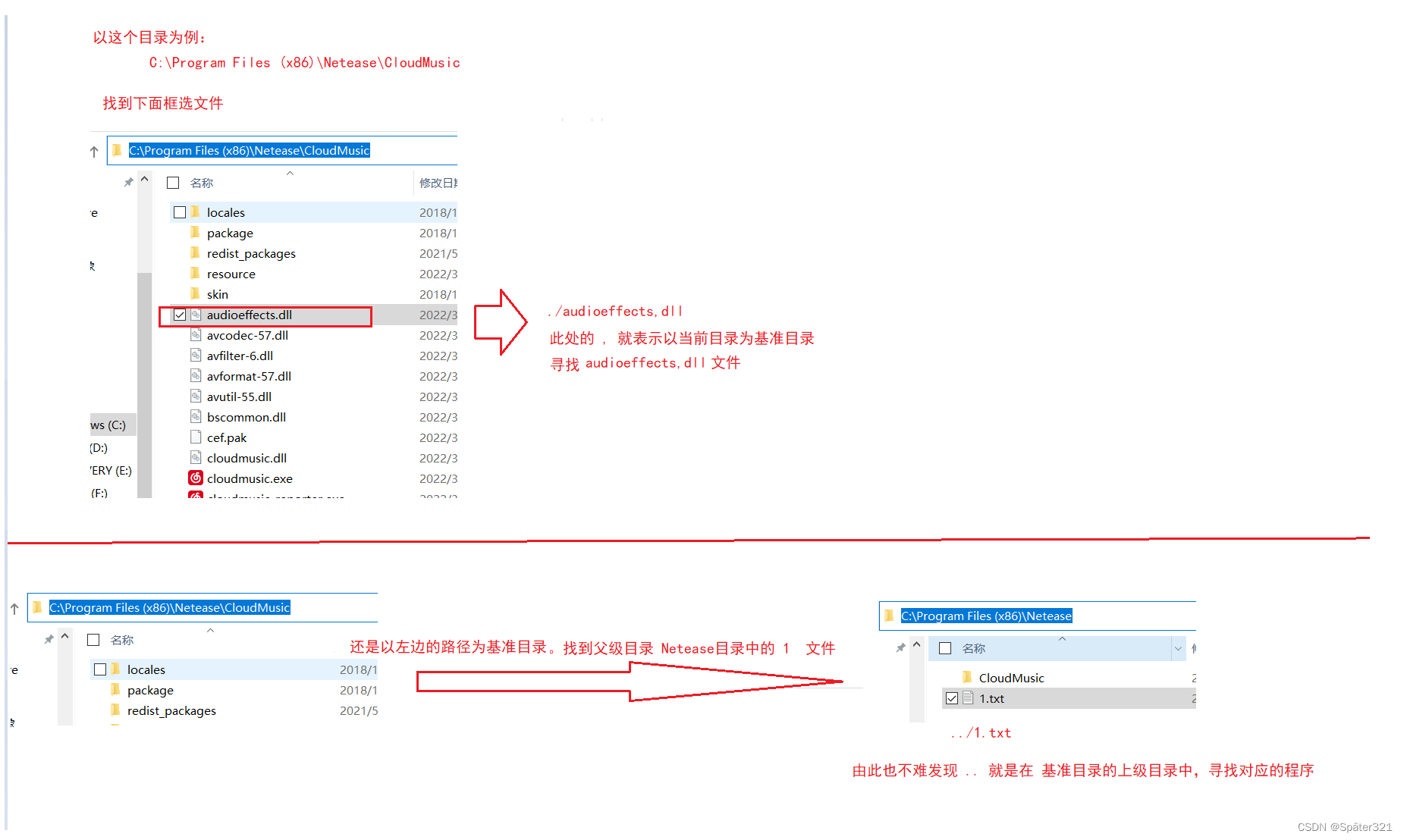Viewport: 1404px width, 840px height.
Task: Check the locales checkbox in bottom-left list
Action: tap(100, 669)
